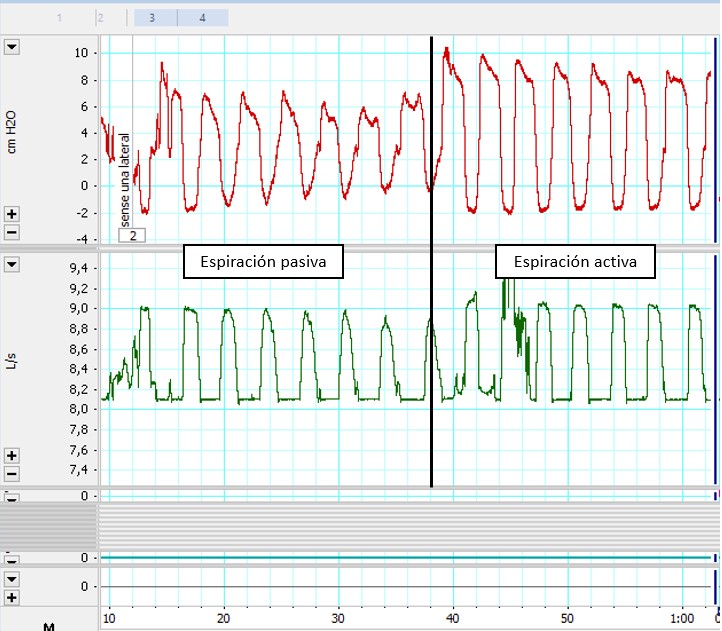Select block 3 in the top strip

pyautogui.click(x=152, y=18)
